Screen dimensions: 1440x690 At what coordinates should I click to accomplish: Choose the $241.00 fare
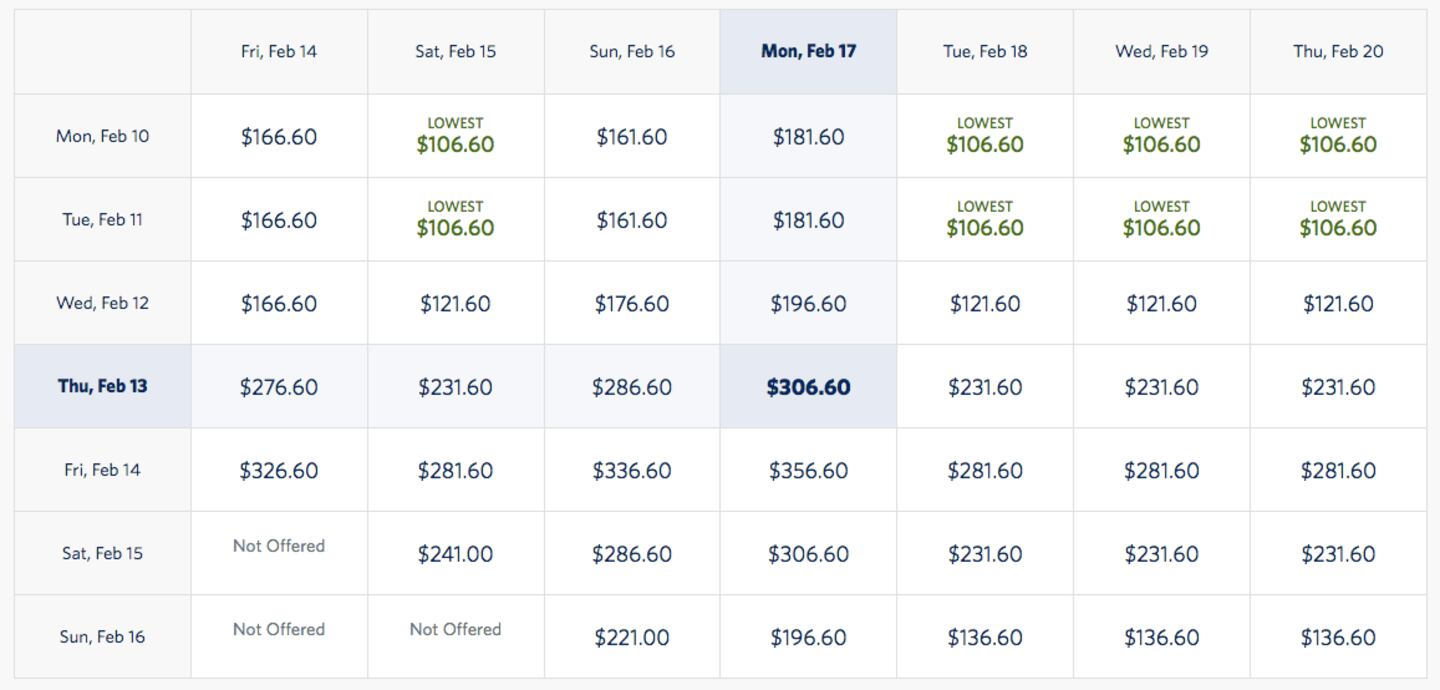[455, 554]
